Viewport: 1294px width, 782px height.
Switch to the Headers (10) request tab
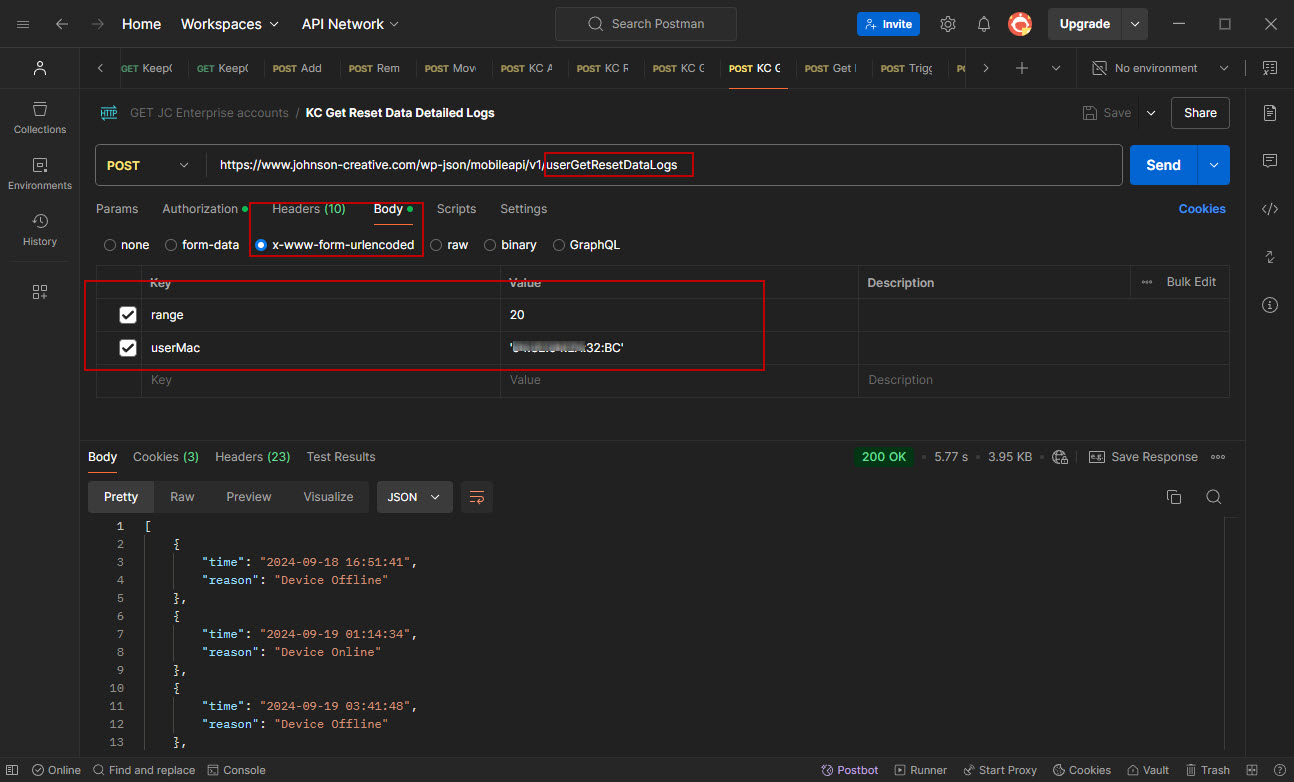coord(308,209)
